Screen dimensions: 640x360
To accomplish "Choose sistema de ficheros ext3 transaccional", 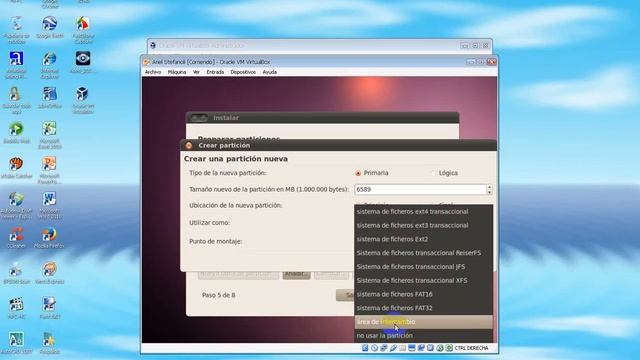I will (x=423, y=225).
